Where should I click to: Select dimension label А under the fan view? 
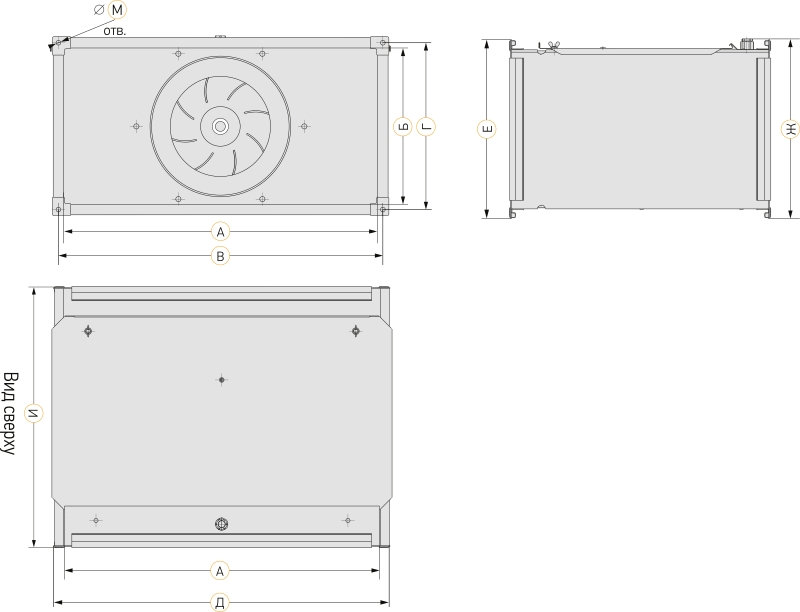(x=220, y=232)
